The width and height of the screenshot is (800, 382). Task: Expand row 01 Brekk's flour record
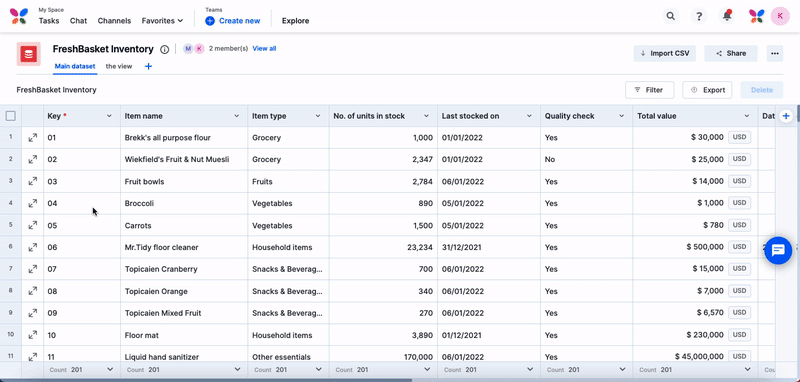click(x=33, y=138)
